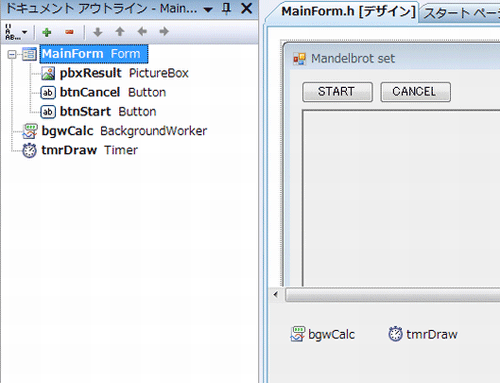Toggle the auto-hide pin of the outline panel
The width and height of the screenshot is (500, 383).
click(x=227, y=9)
